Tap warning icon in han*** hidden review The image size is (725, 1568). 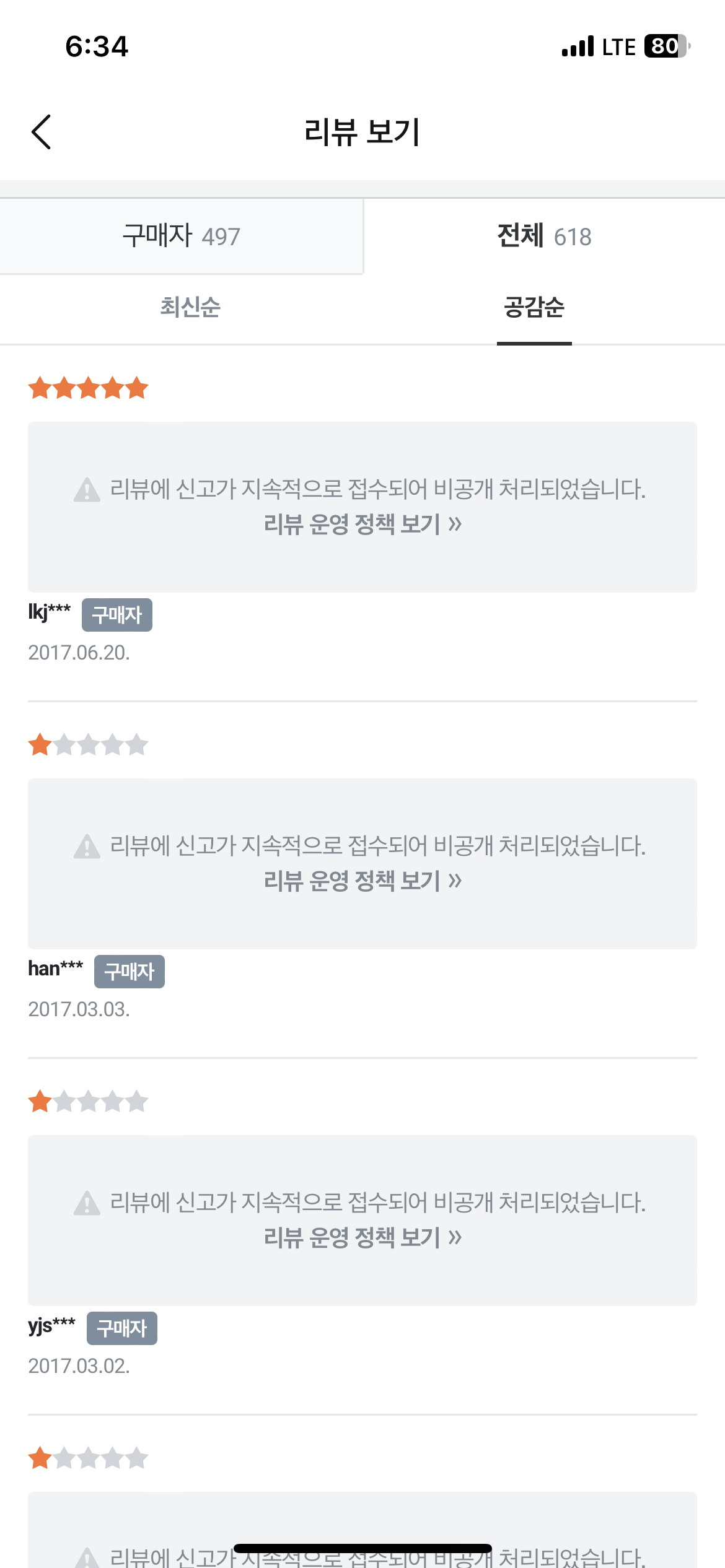pyautogui.click(x=87, y=847)
